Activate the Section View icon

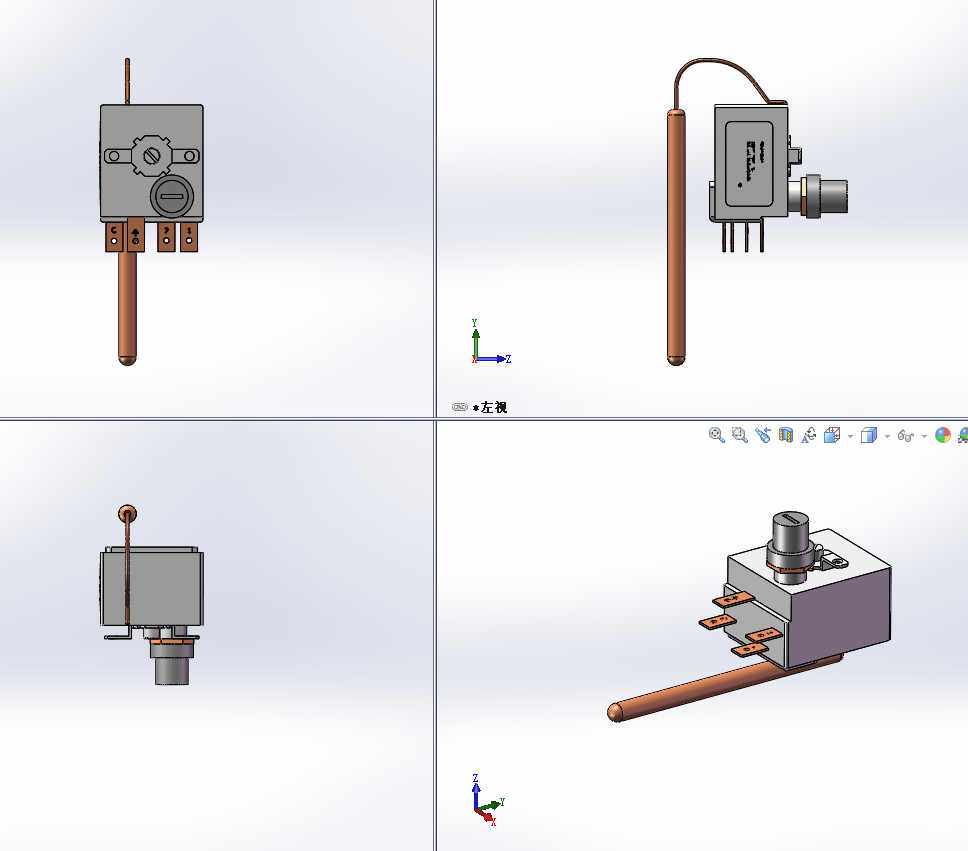(785, 435)
